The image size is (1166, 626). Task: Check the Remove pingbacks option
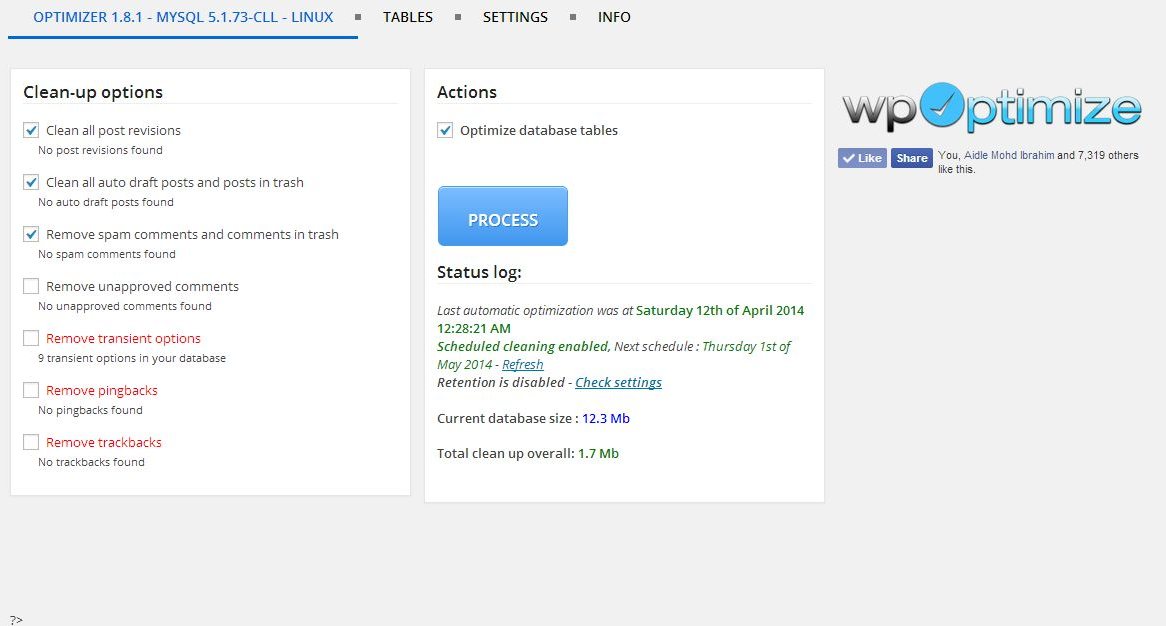click(x=30, y=390)
